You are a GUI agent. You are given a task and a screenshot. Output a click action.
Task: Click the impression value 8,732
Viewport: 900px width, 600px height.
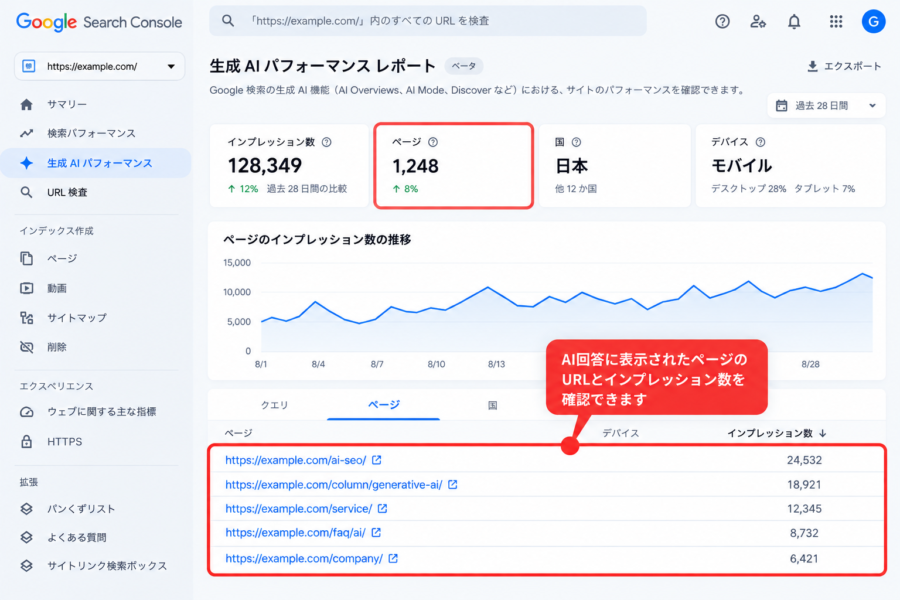[x=804, y=533]
